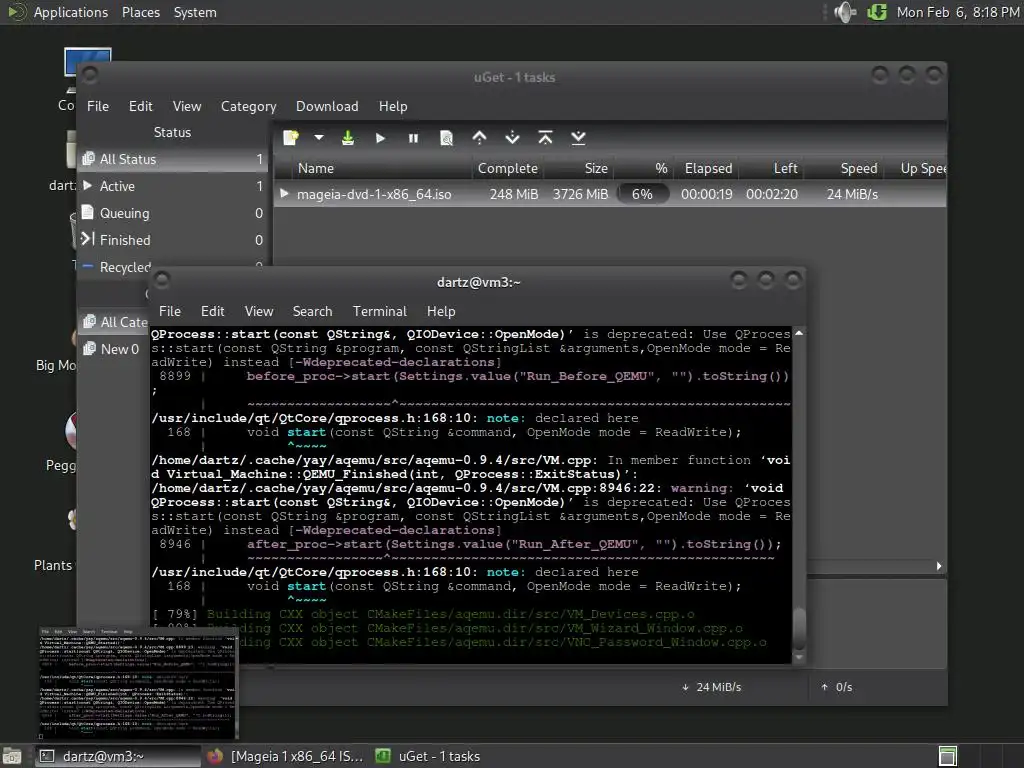Click the show desktop icon in bottom panel
The width and height of the screenshot is (1024, 768).
pyautogui.click(x=11, y=757)
